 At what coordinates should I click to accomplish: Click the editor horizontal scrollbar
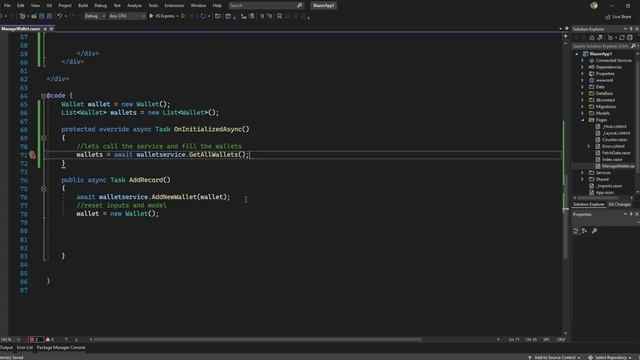258,339
